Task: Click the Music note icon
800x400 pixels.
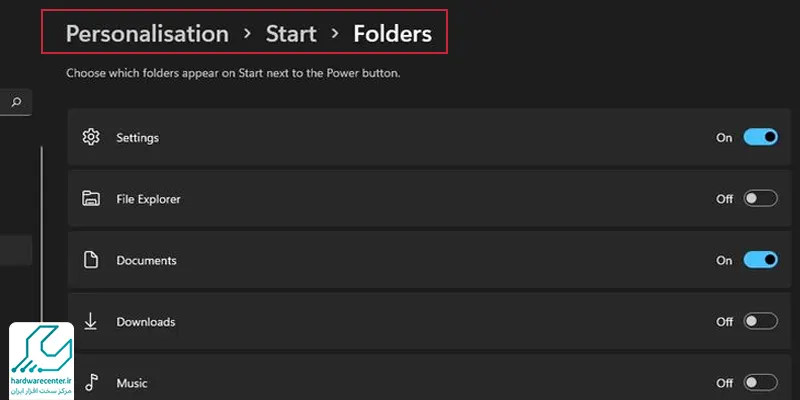Action: (91, 382)
